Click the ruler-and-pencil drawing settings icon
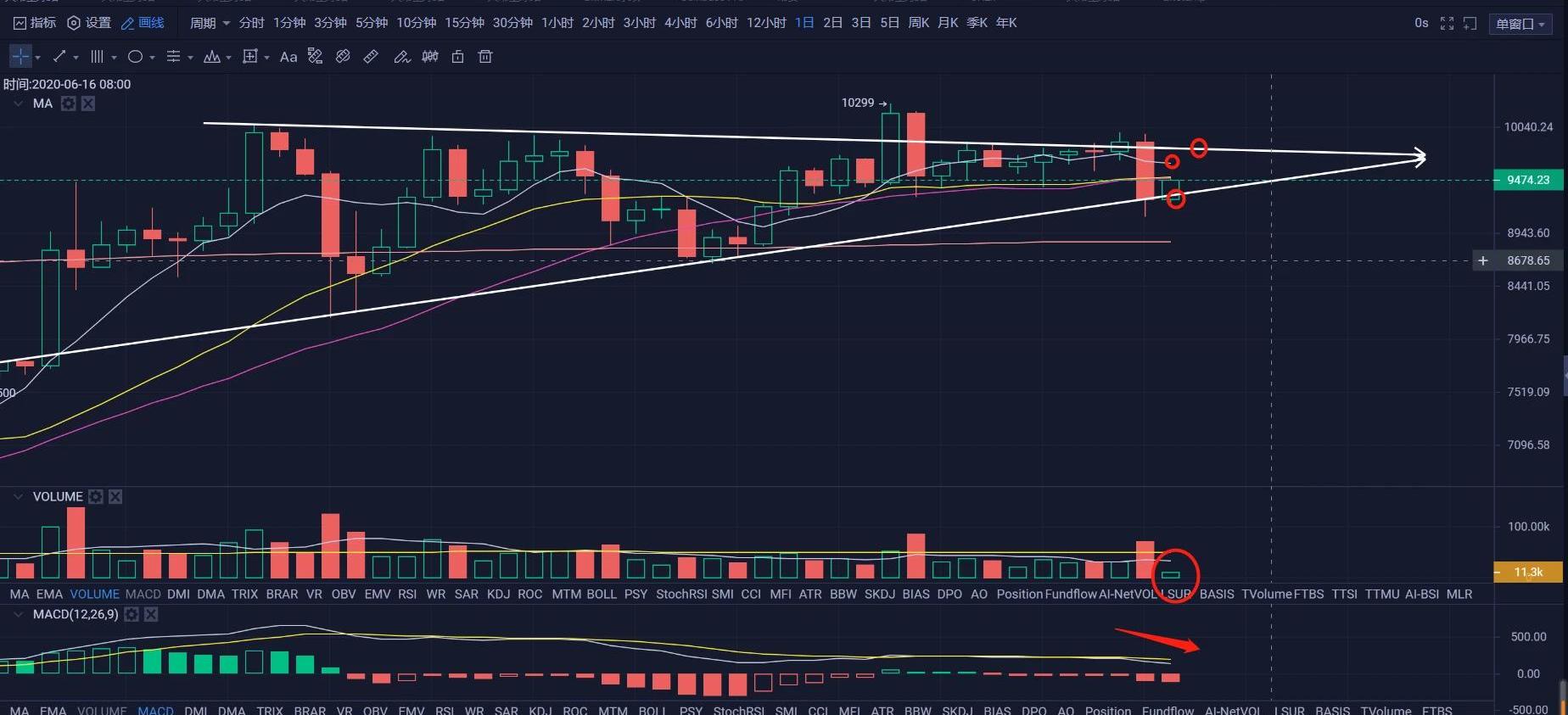Screen dimensions: 1568x715 coord(315,57)
